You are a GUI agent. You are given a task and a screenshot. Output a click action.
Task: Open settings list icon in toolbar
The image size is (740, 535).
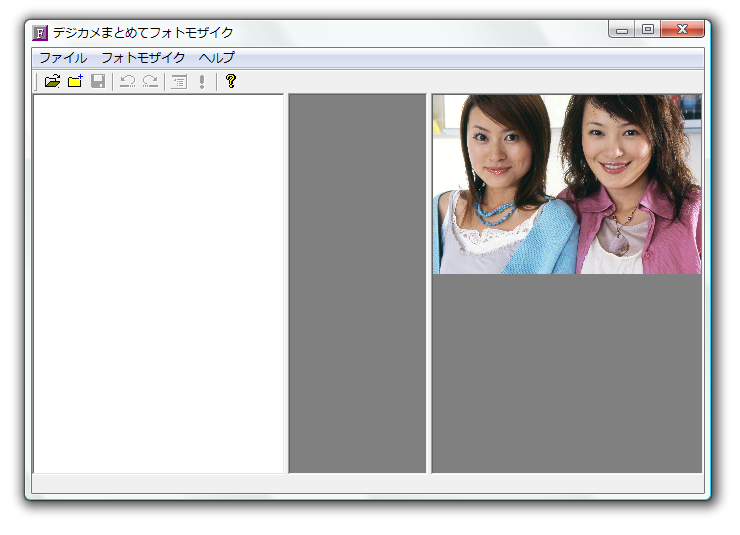(179, 82)
